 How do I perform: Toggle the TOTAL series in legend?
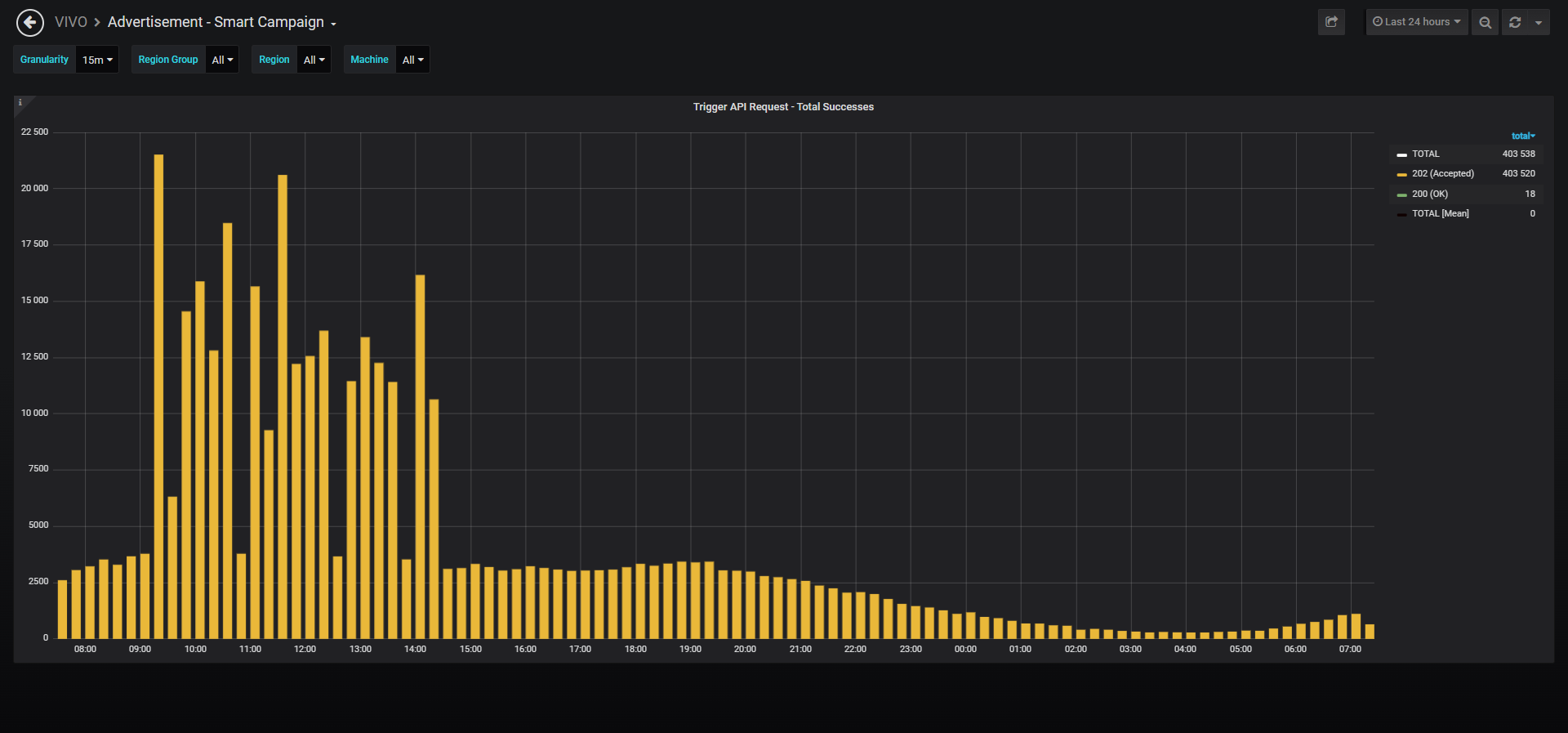[x=1426, y=154]
